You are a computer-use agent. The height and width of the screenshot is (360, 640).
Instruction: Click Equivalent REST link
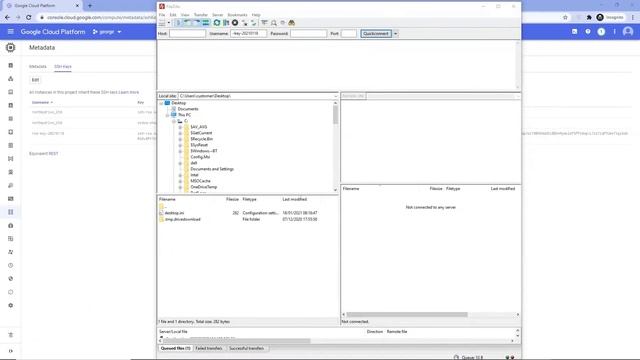pos(44,153)
